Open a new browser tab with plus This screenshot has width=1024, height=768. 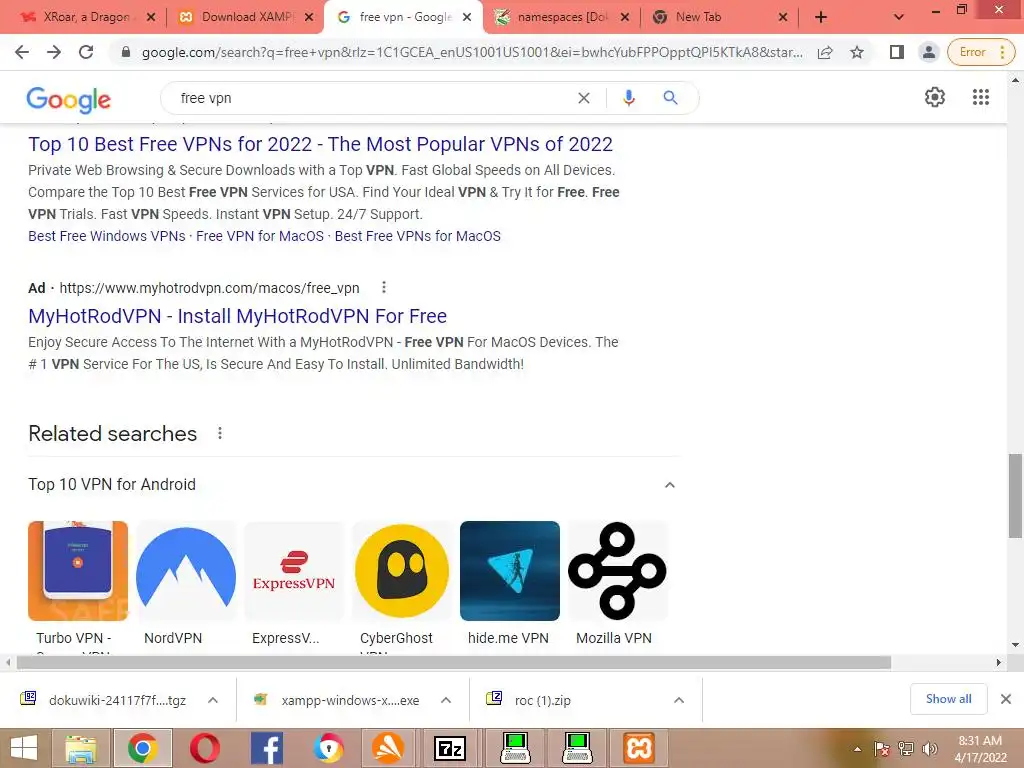click(x=821, y=18)
